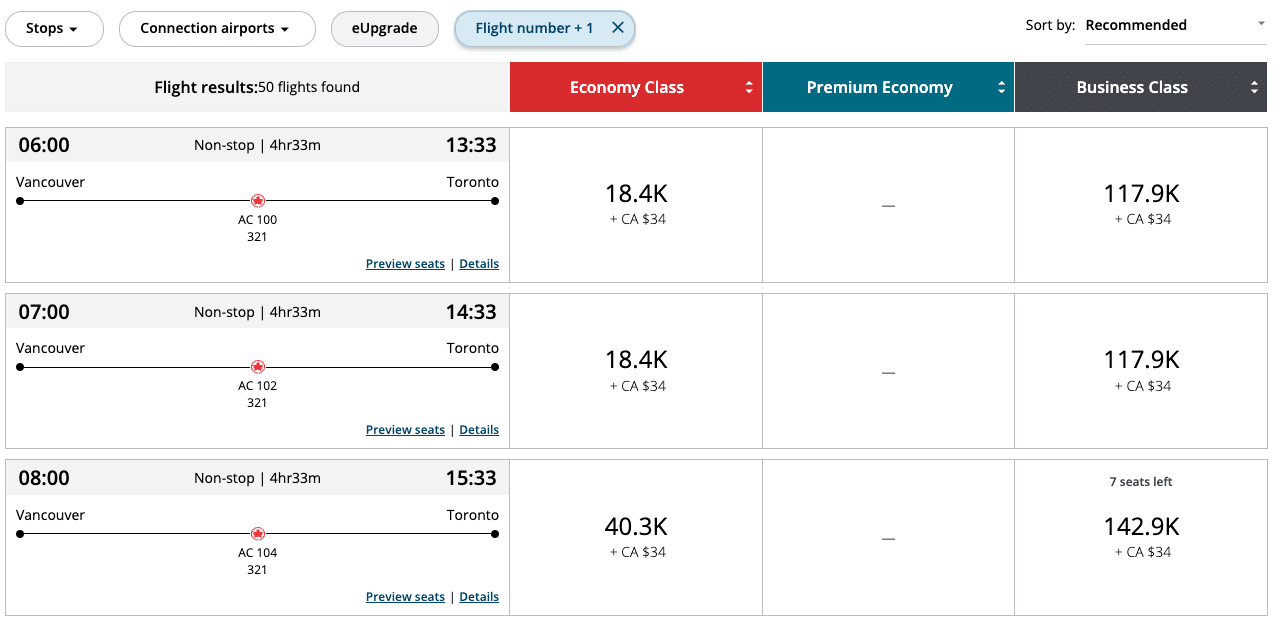The width and height of the screenshot is (1275, 622).
Task: Preview seats for the 06:00 flight
Action: pos(405,264)
